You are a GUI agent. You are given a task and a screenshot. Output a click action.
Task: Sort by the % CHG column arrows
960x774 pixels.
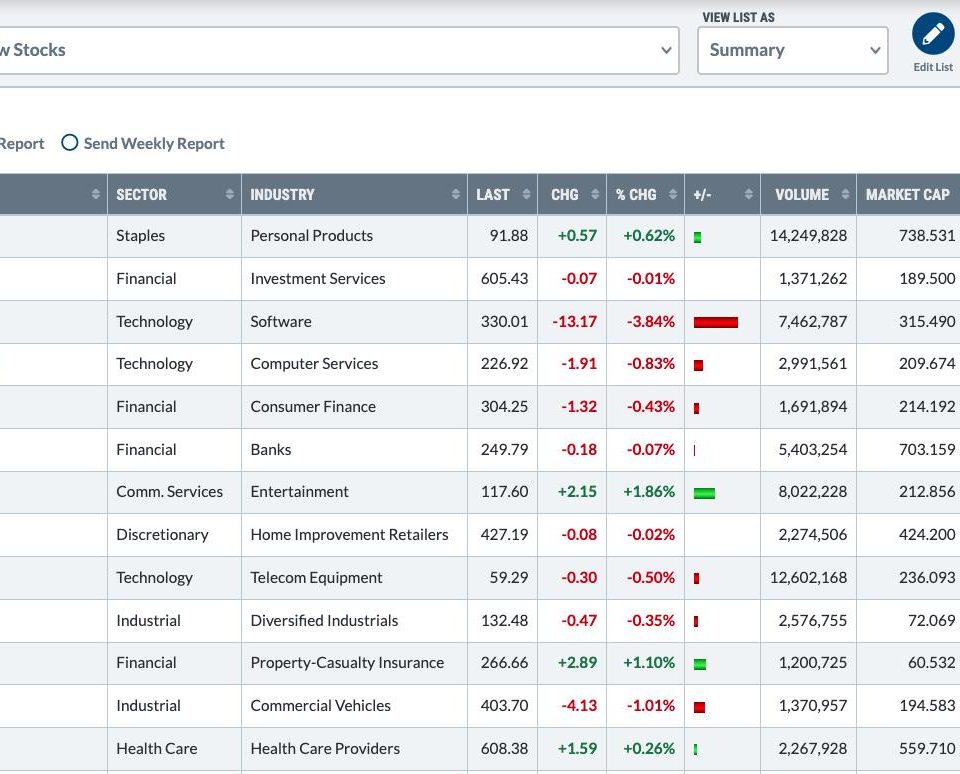pyautogui.click(x=673, y=195)
